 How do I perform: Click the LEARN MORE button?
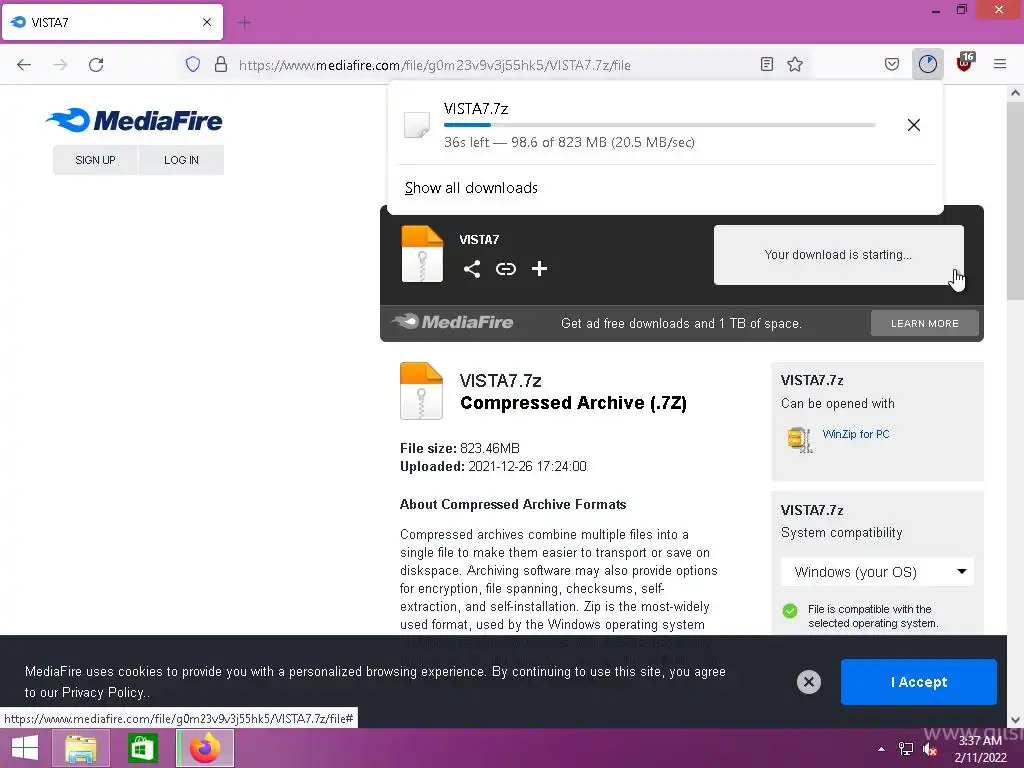tap(925, 323)
